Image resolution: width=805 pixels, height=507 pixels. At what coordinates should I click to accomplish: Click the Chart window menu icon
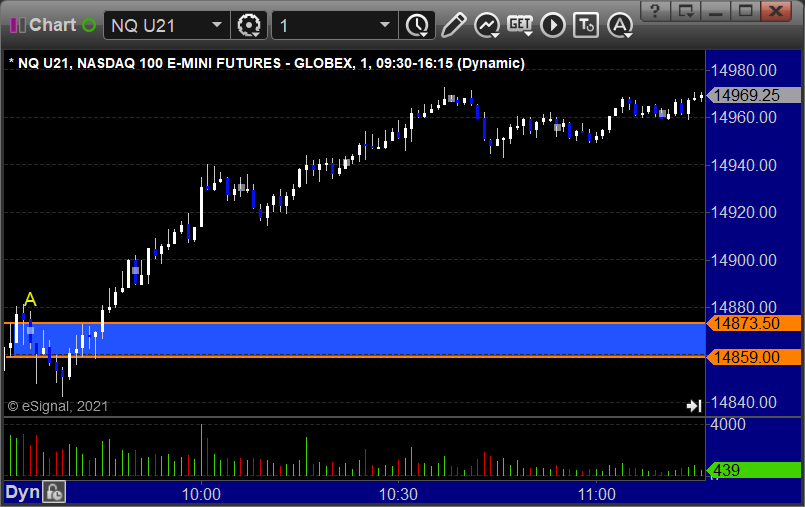pos(17,25)
